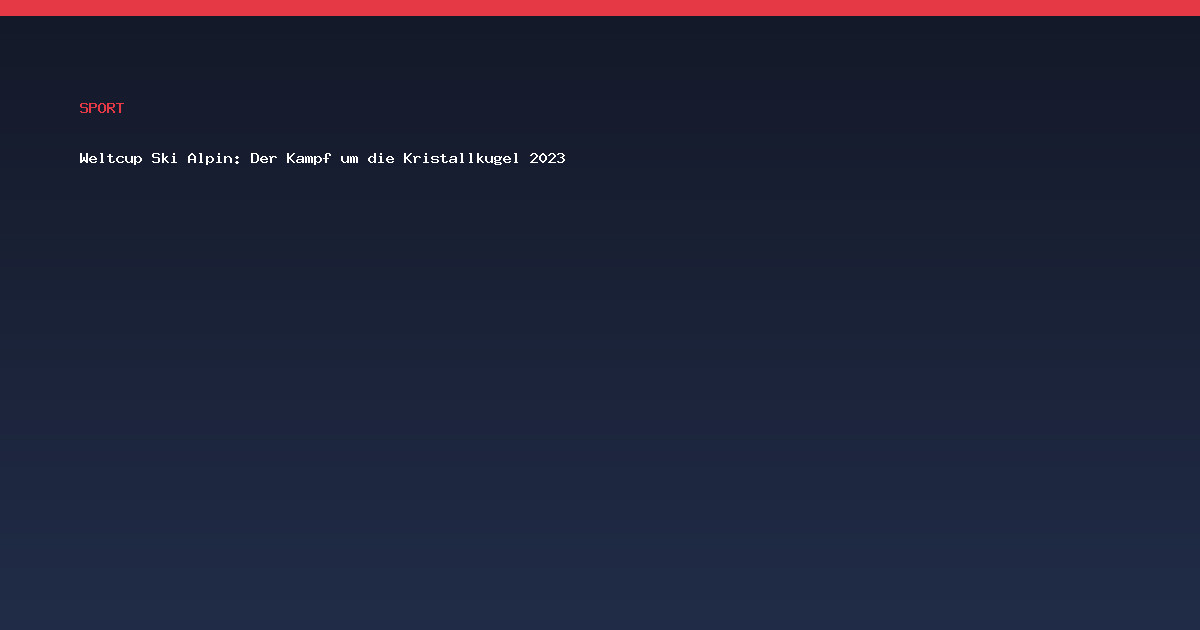Click the empty dark area below the headline
1200x630 pixels.
point(600,400)
